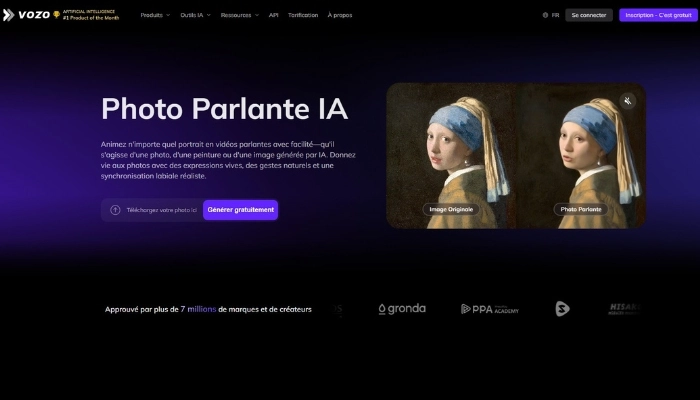Click the 7 millions highlighted text
Viewport: 700px width, 400px height.
tap(198, 309)
